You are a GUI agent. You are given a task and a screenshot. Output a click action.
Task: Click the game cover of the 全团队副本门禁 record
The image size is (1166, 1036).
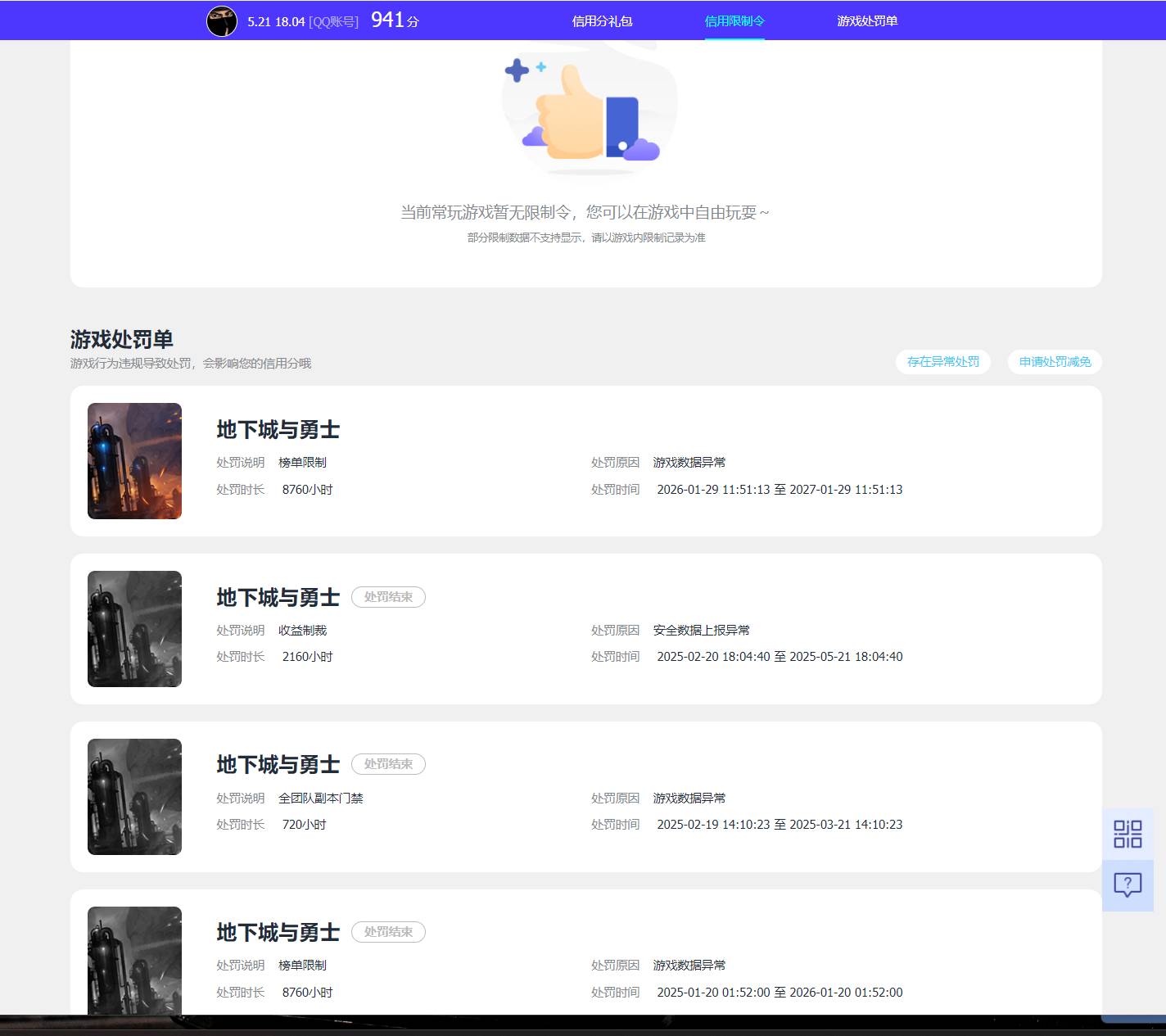[x=134, y=796]
